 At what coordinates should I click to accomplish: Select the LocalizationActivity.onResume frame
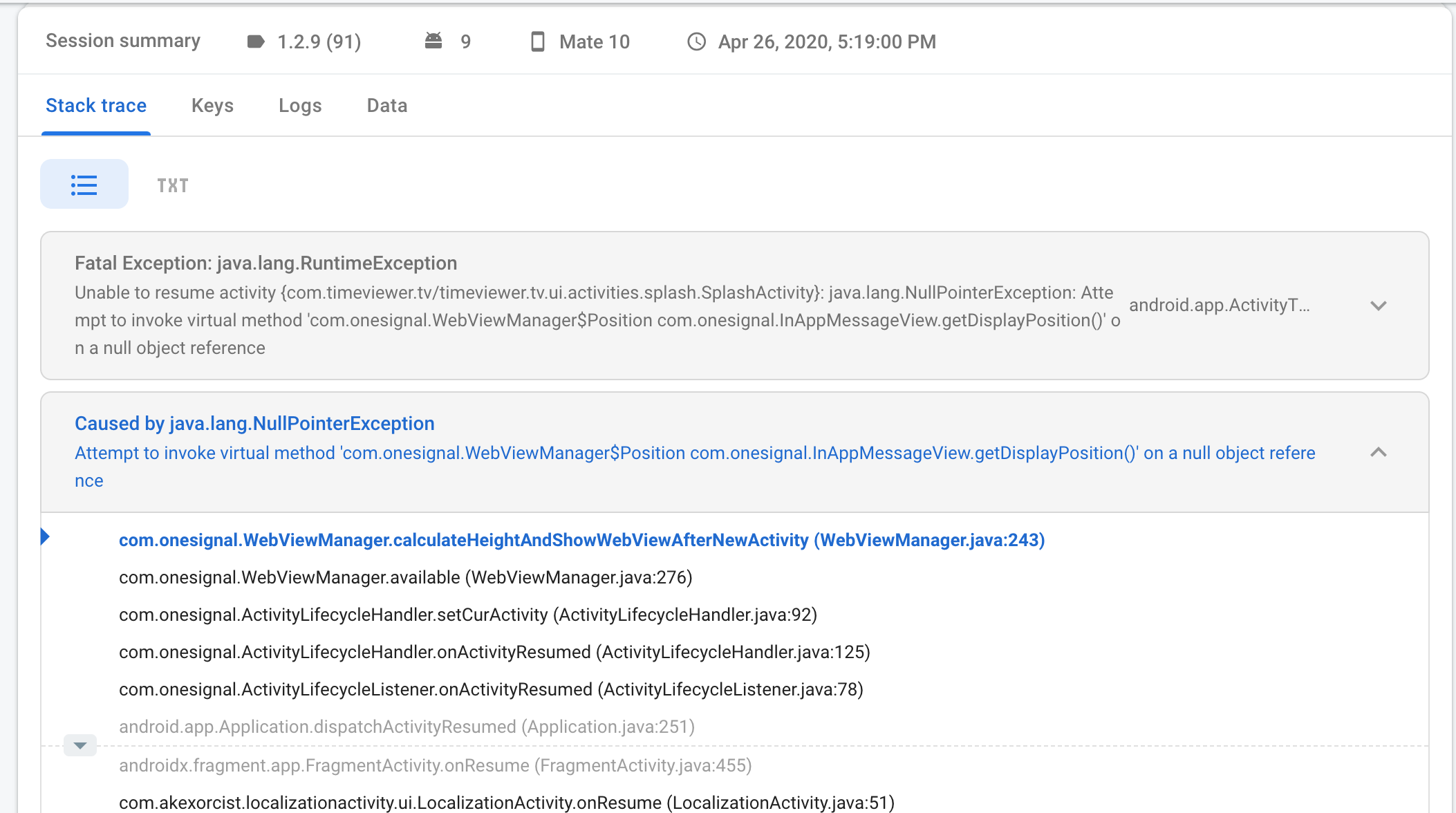[507, 803]
